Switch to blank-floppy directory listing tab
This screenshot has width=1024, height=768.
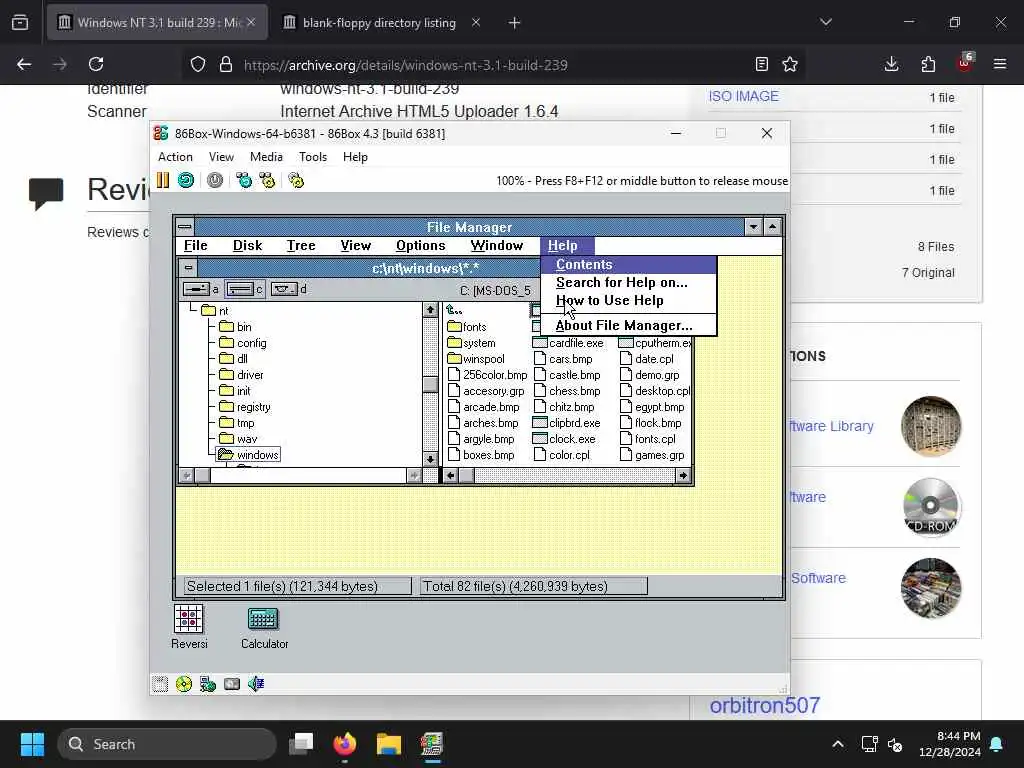pyautogui.click(x=379, y=23)
